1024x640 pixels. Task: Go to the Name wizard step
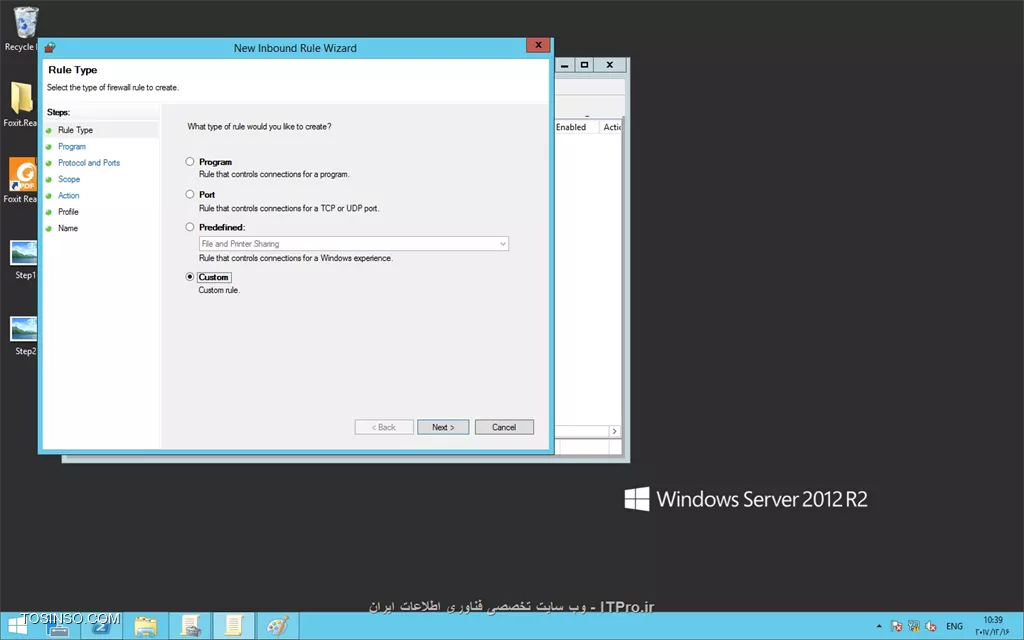(68, 228)
